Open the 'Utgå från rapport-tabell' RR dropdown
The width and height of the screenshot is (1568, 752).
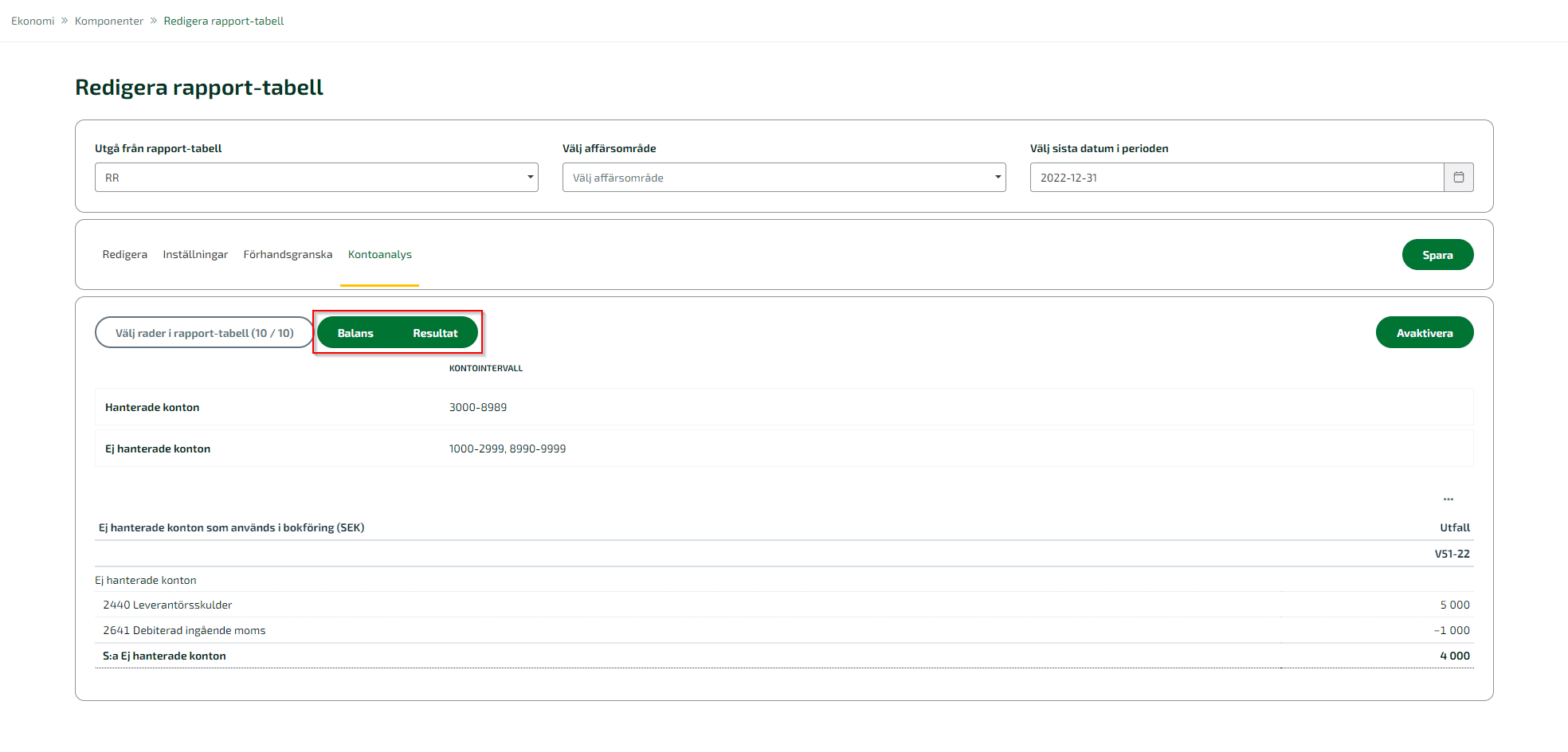tap(316, 178)
